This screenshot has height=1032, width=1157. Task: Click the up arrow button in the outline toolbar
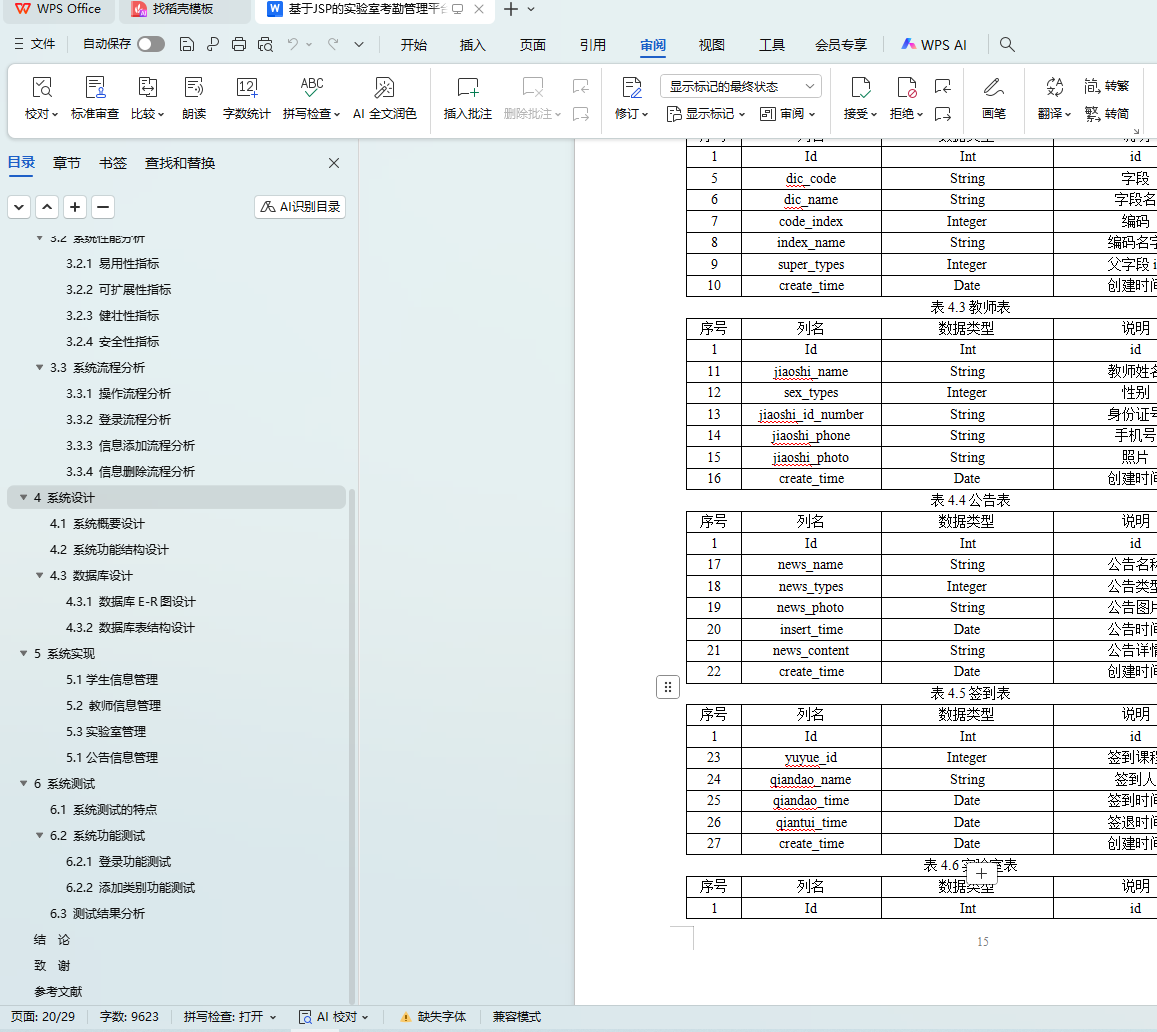(x=46, y=207)
